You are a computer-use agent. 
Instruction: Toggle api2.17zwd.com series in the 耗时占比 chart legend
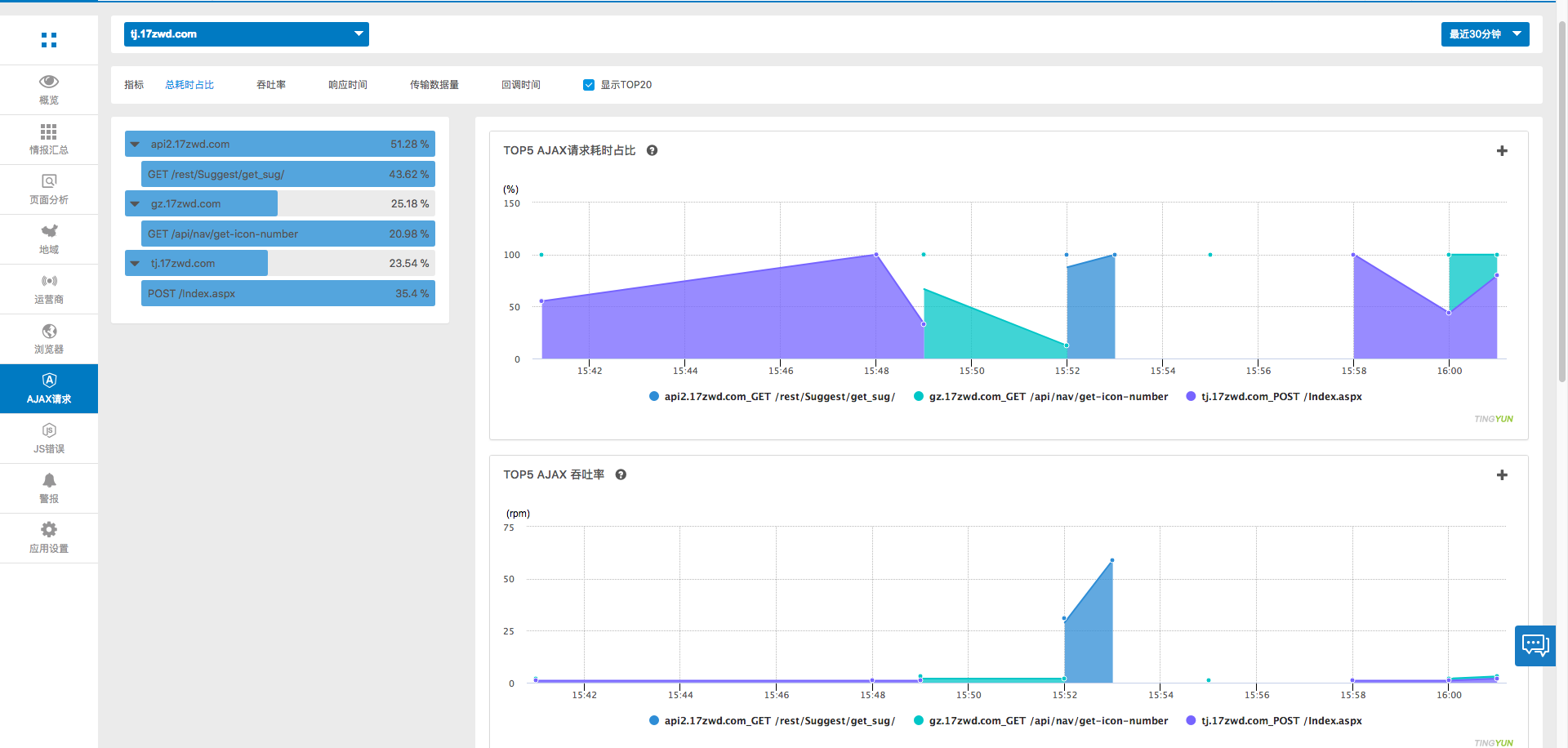(772, 397)
